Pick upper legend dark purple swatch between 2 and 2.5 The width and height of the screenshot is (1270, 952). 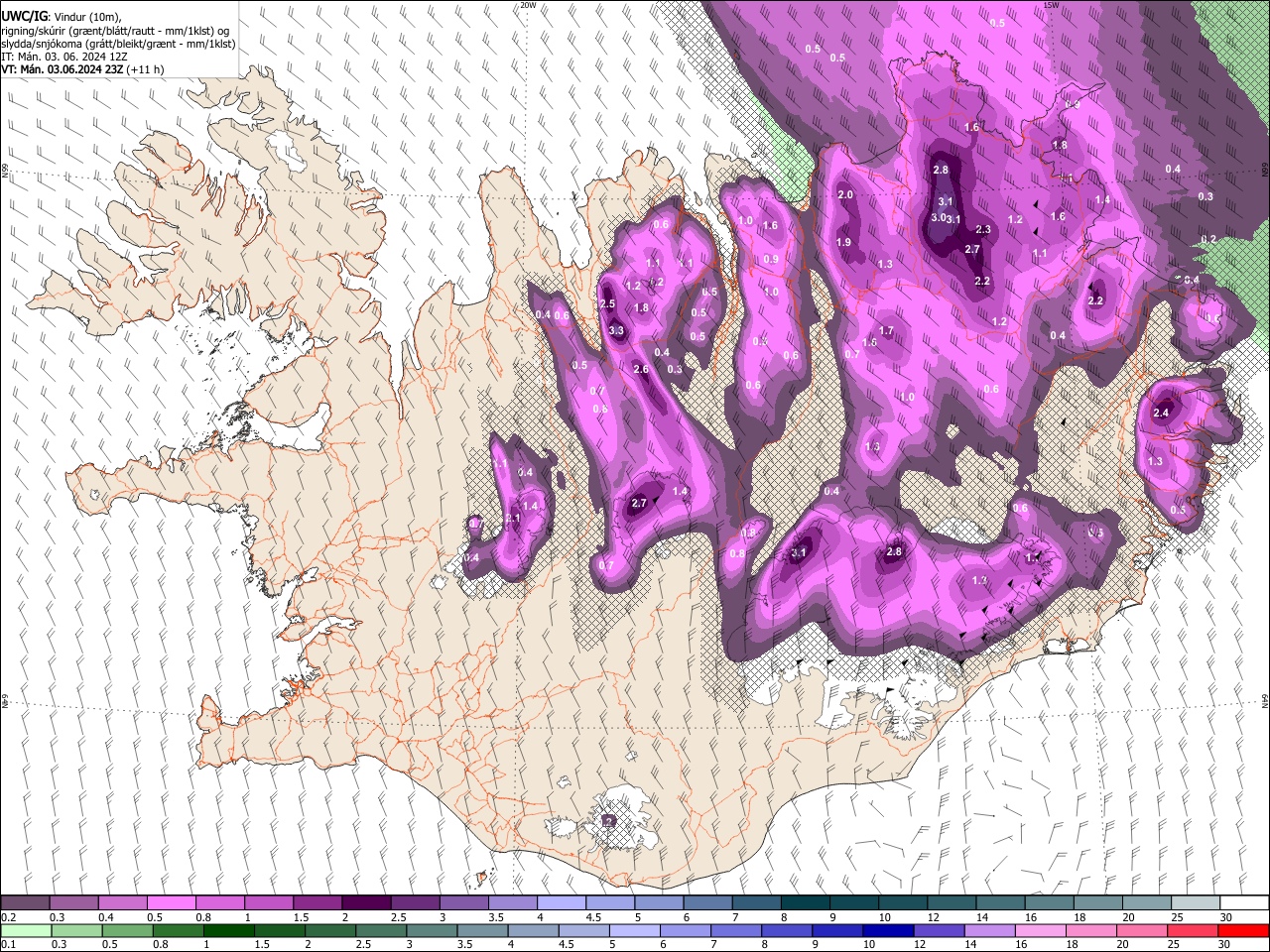click(x=366, y=903)
